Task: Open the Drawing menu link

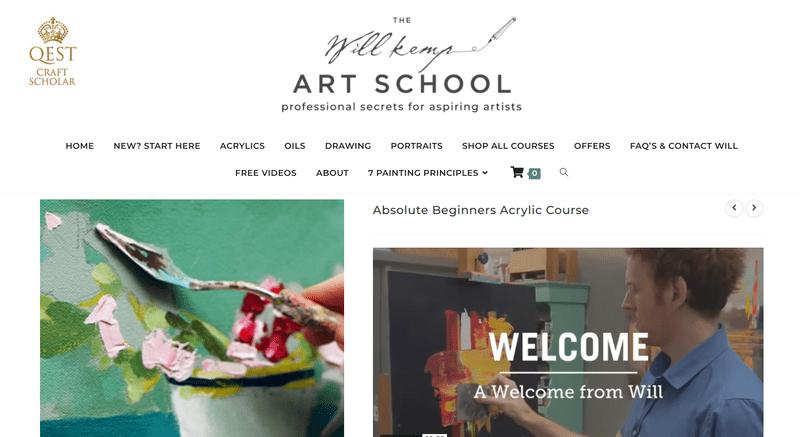Action: pos(348,146)
